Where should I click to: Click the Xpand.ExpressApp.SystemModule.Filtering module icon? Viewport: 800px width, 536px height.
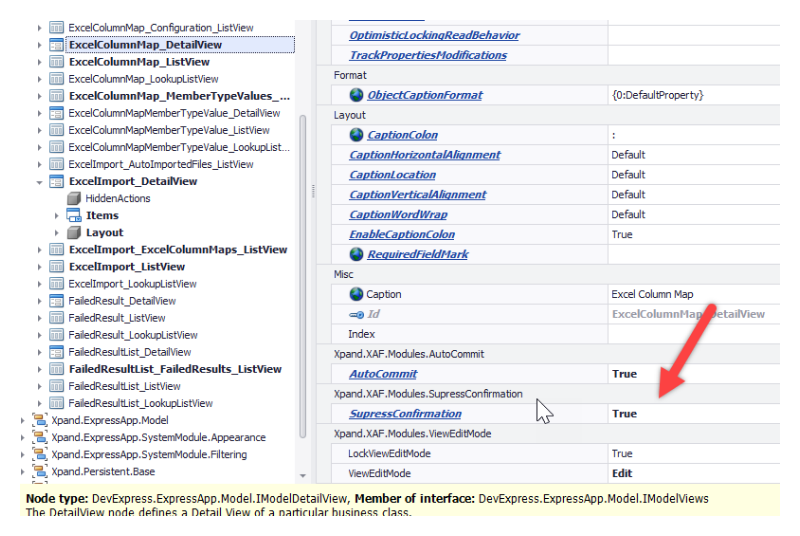39,454
